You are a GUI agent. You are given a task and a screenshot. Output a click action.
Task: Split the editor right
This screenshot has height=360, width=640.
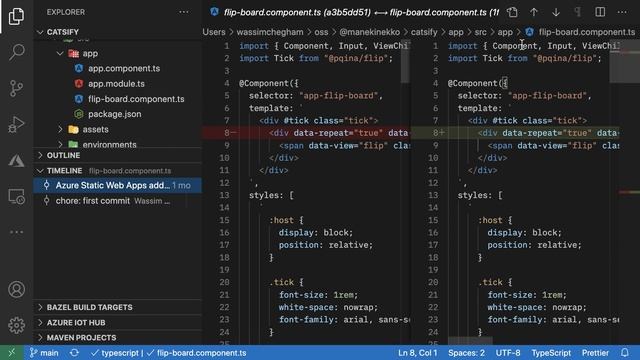(600, 12)
